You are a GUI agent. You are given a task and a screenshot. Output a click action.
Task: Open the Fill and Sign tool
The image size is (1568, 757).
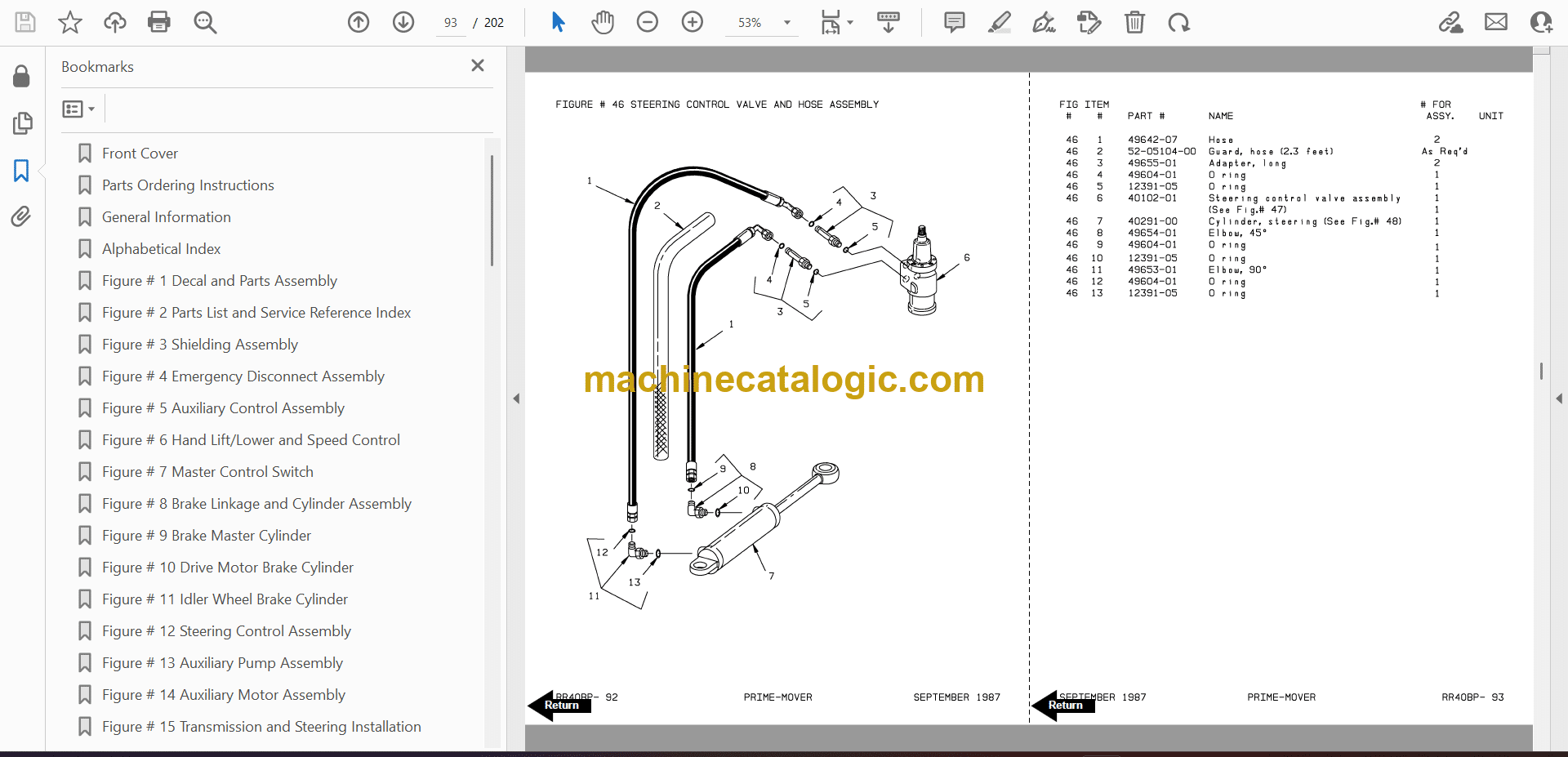(x=1044, y=22)
